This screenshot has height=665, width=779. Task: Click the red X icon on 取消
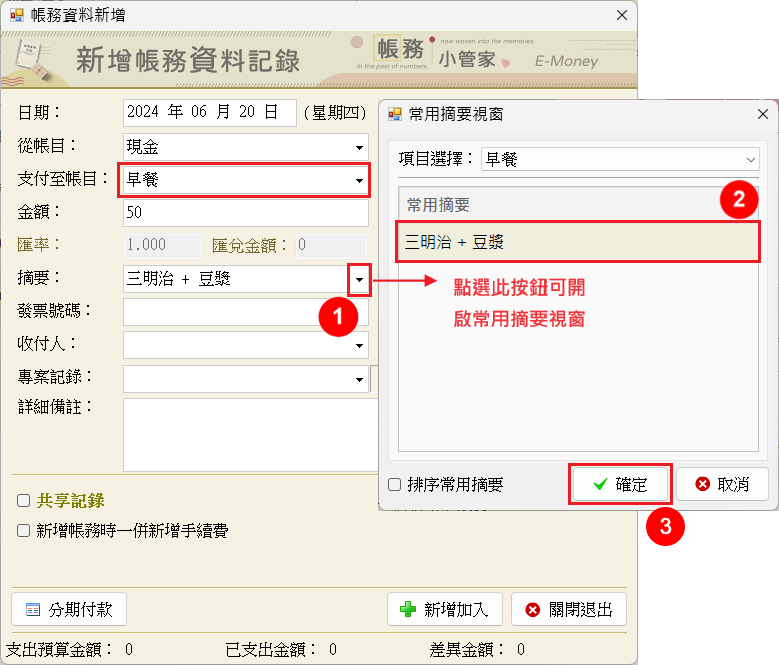tap(702, 484)
